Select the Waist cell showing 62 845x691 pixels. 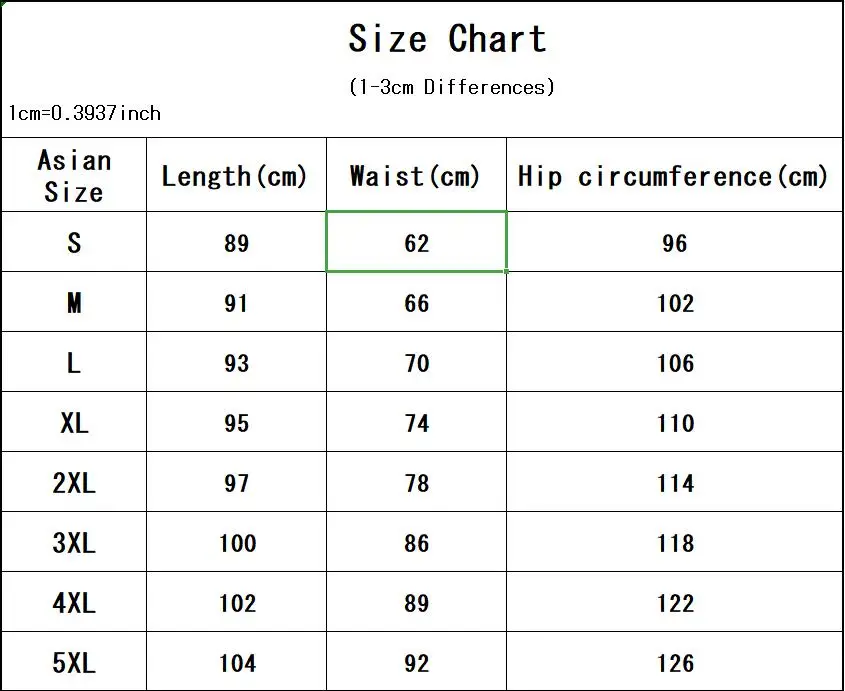pos(416,241)
